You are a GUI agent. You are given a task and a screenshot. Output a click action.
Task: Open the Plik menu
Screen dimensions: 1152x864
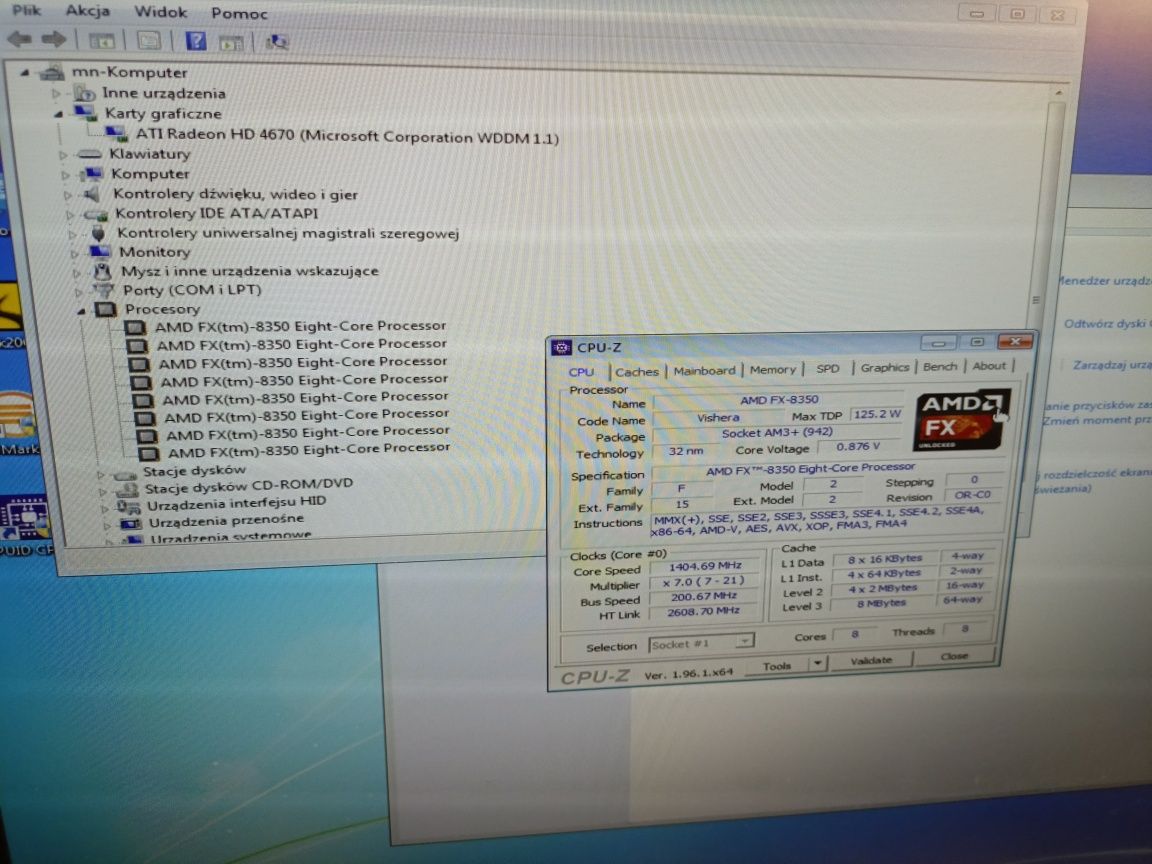tap(26, 10)
